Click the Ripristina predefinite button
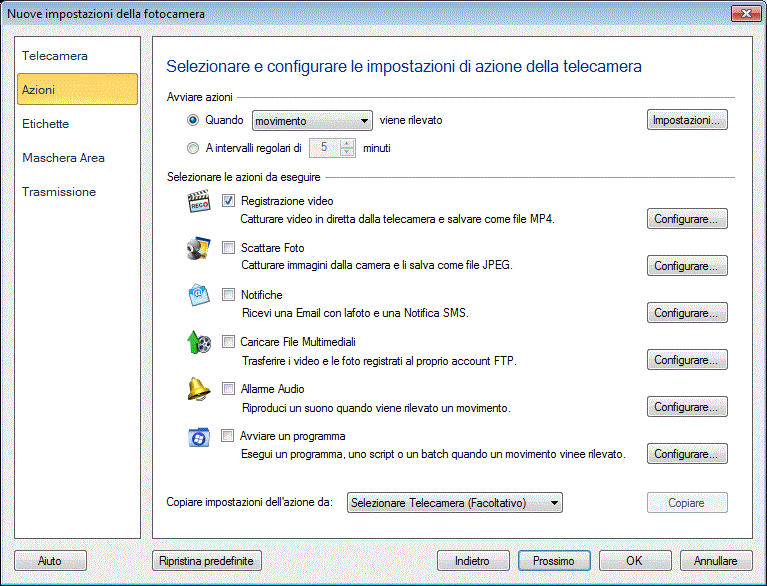Viewport: 767px width, 586px height. tap(207, 561)
